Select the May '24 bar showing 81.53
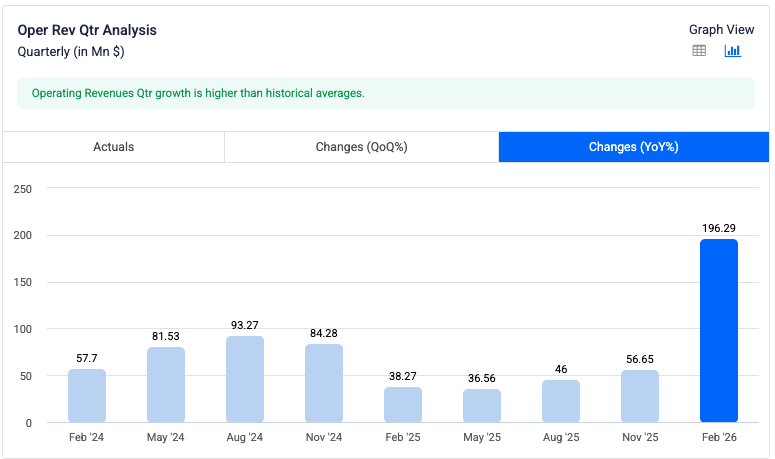Image resolution: width=775 pixels, height=459 pixels. 166,384
